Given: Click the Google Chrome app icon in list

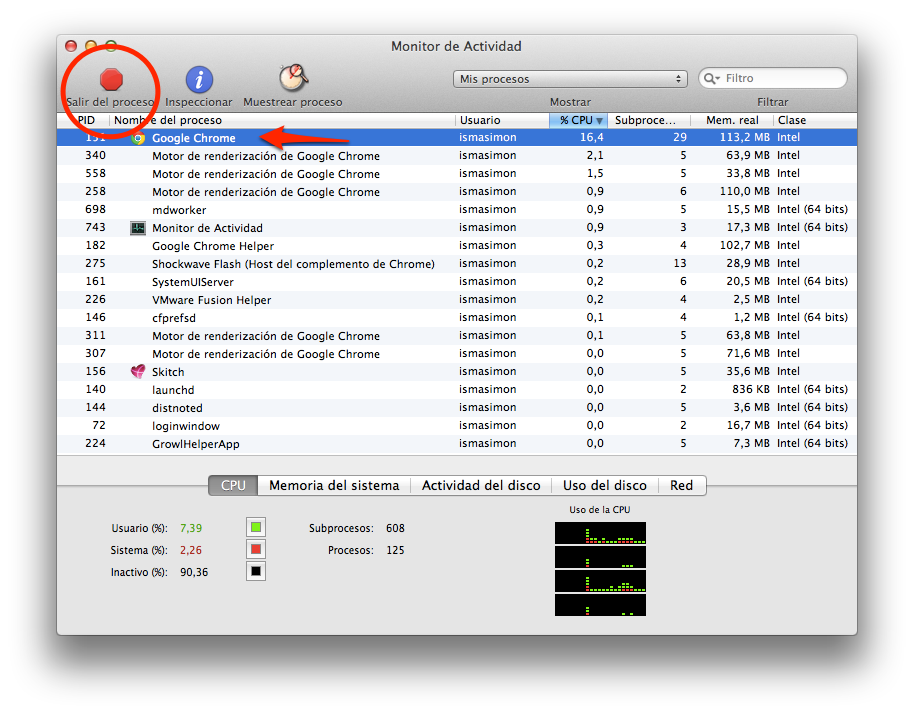Looking at the screenshot, I should (x=138, y=138).
